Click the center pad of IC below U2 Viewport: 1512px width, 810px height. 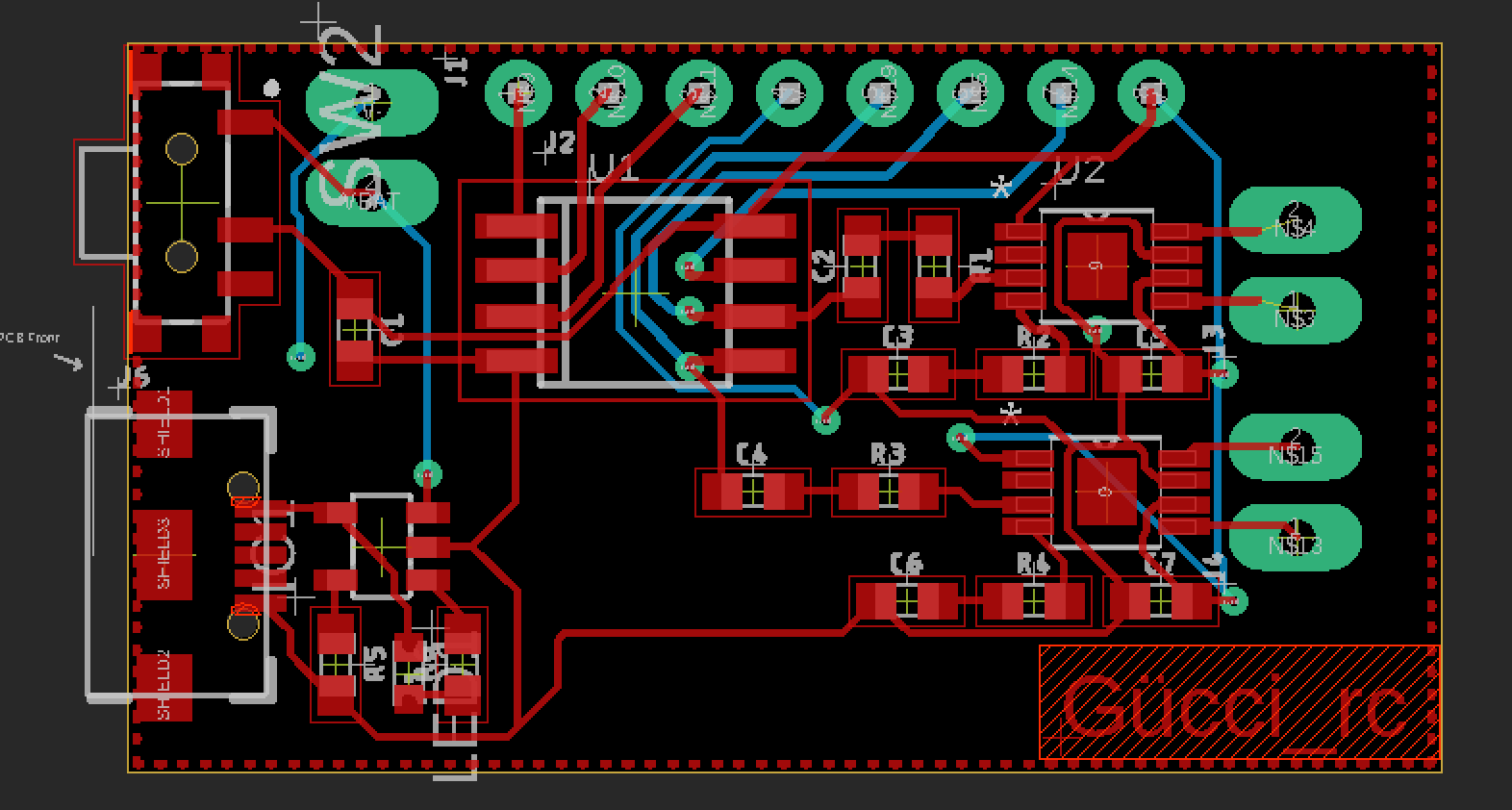click(x=1105, y=492)
